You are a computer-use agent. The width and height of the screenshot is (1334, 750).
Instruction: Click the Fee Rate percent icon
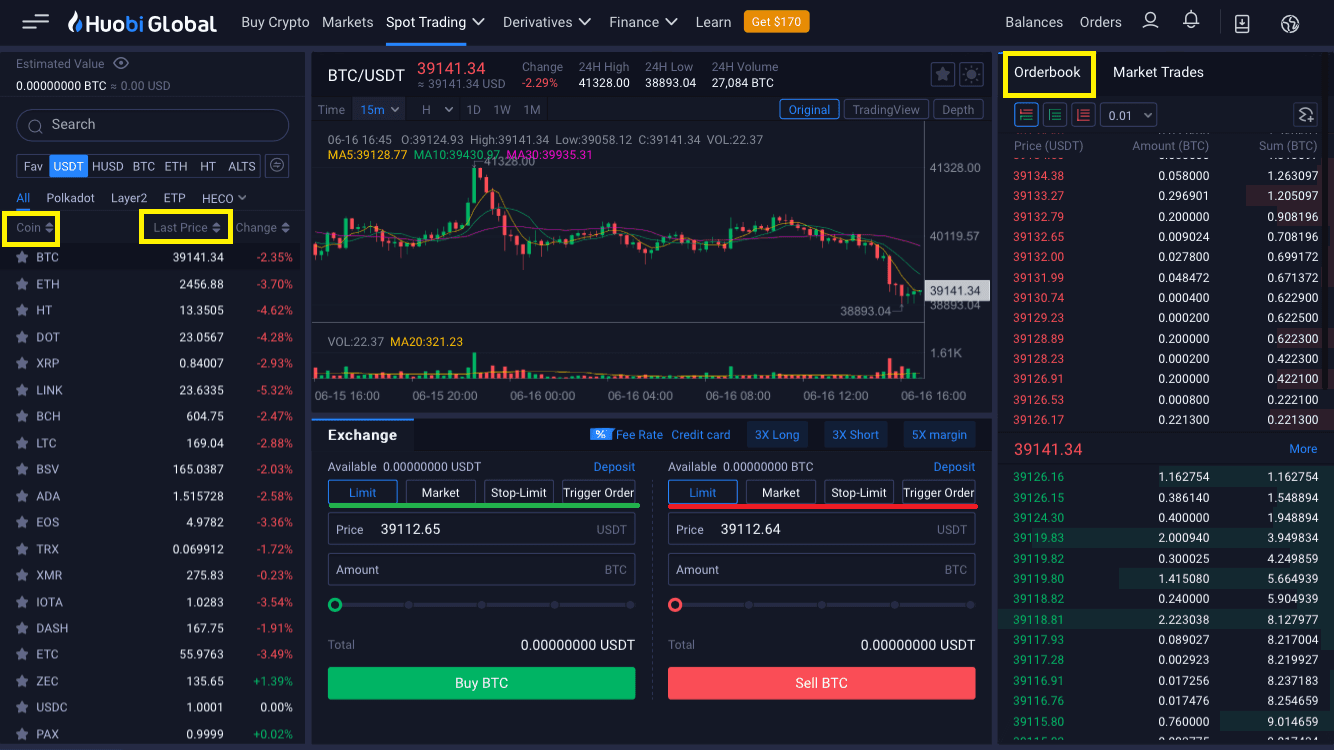601,435
